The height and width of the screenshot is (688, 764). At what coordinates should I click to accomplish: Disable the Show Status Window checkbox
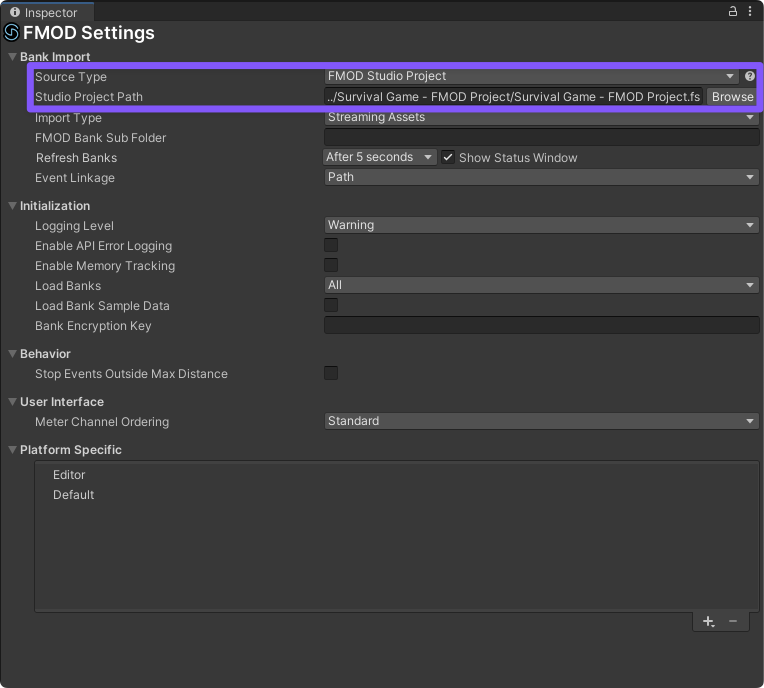[x=448, y=157]
